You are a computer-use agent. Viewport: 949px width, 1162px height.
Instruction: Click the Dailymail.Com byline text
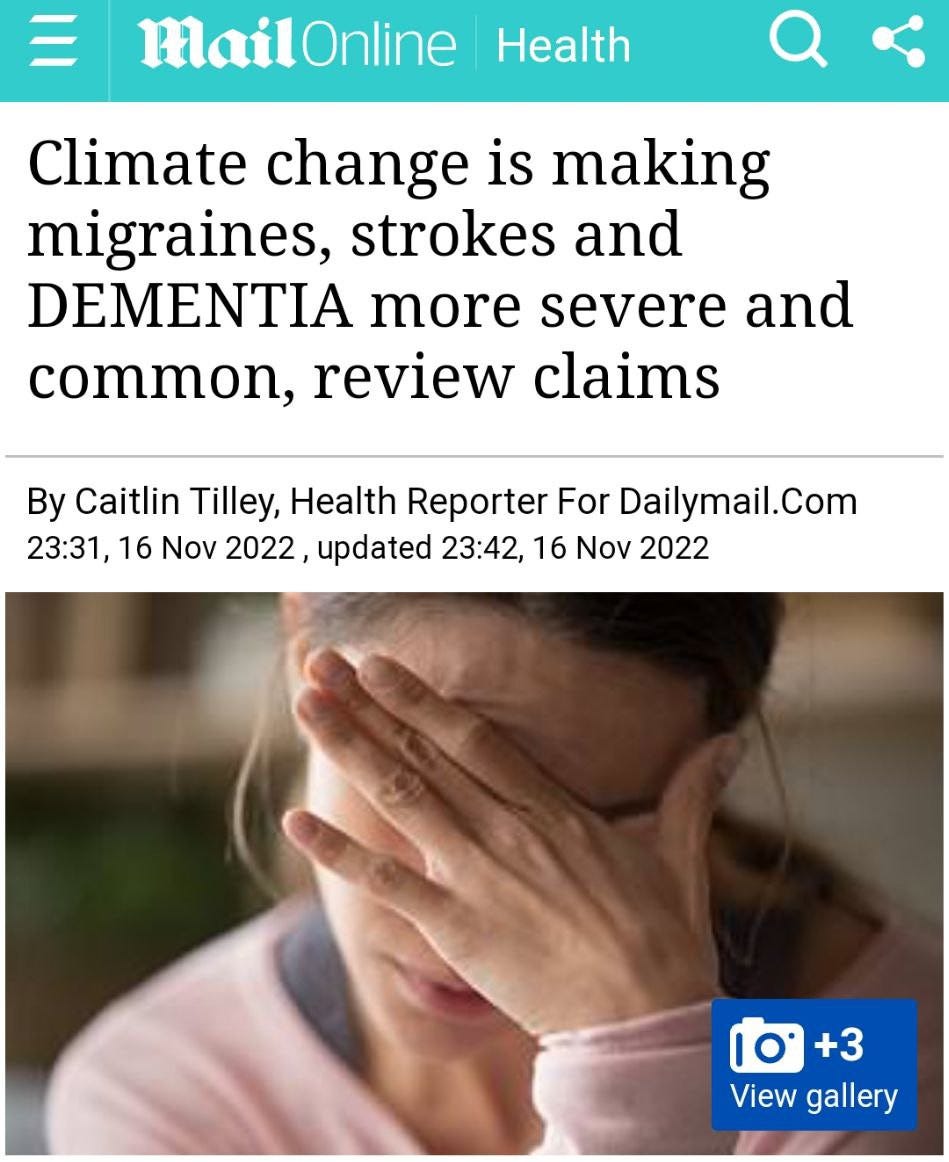tap(738, 501)
